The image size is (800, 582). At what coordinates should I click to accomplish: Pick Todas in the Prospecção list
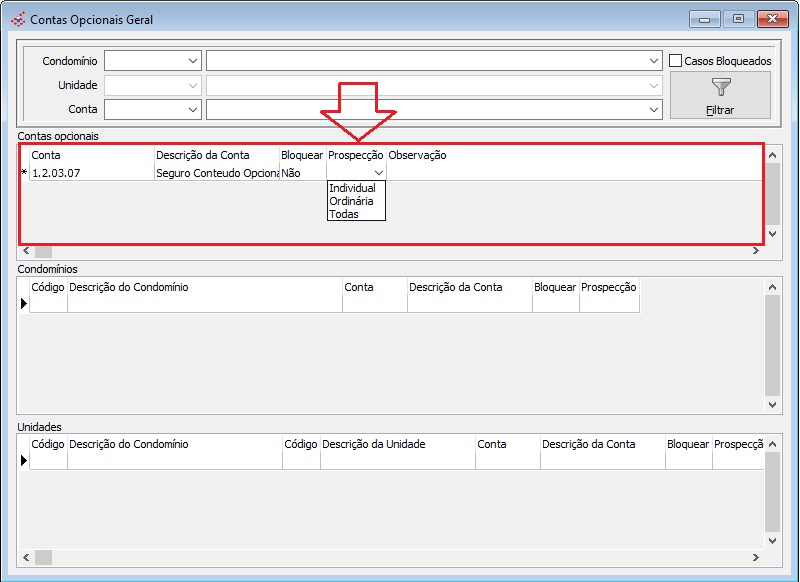(344, 214)
